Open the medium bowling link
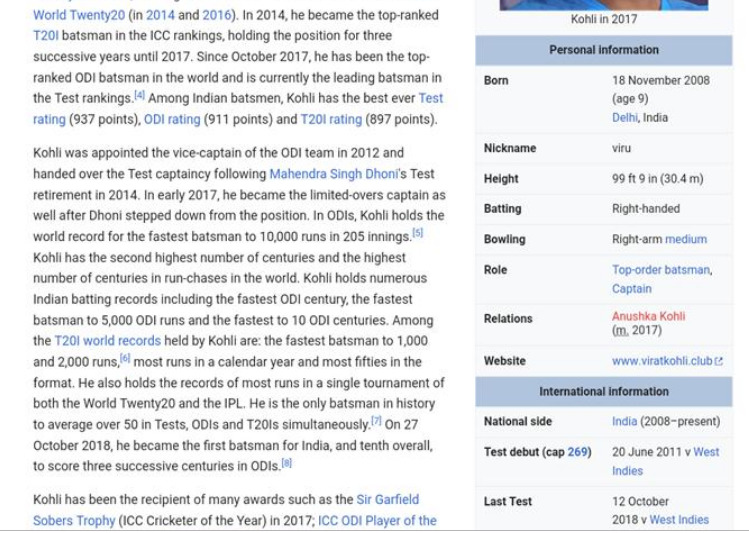This screenshot has height=533, width=749. coord(686,239)
